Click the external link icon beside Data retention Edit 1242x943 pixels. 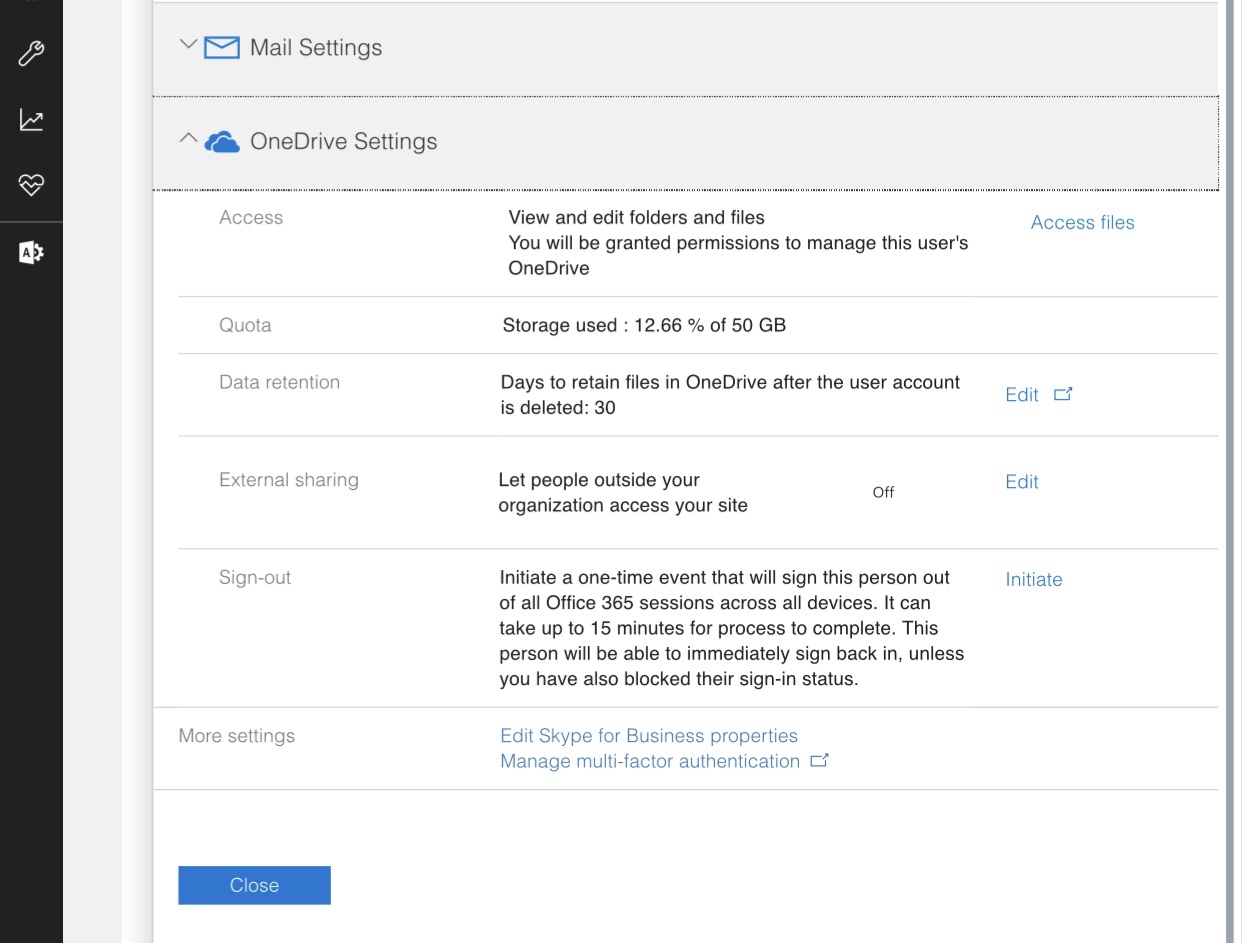click(1063, 394)
